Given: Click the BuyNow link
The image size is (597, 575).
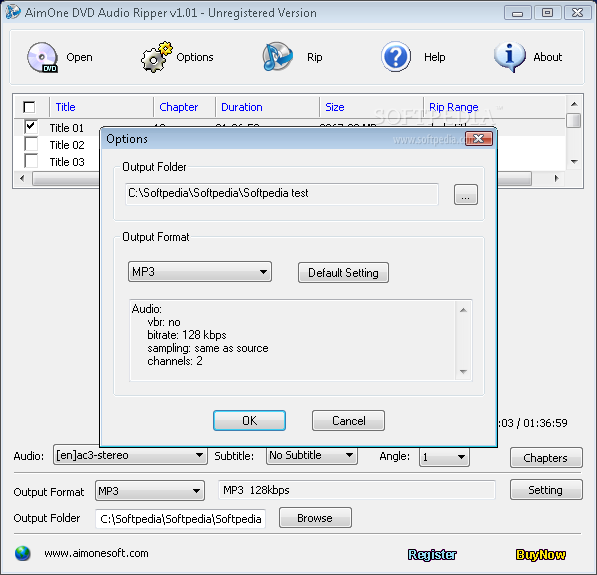Looking at the screenshot, I should point(541,555).
